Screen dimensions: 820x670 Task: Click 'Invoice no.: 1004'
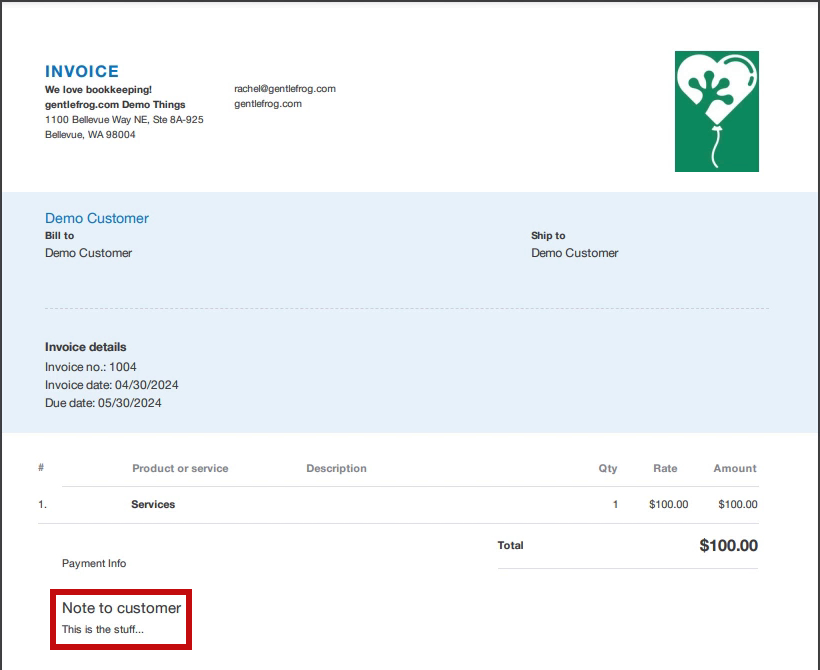(x=90, y=367)
